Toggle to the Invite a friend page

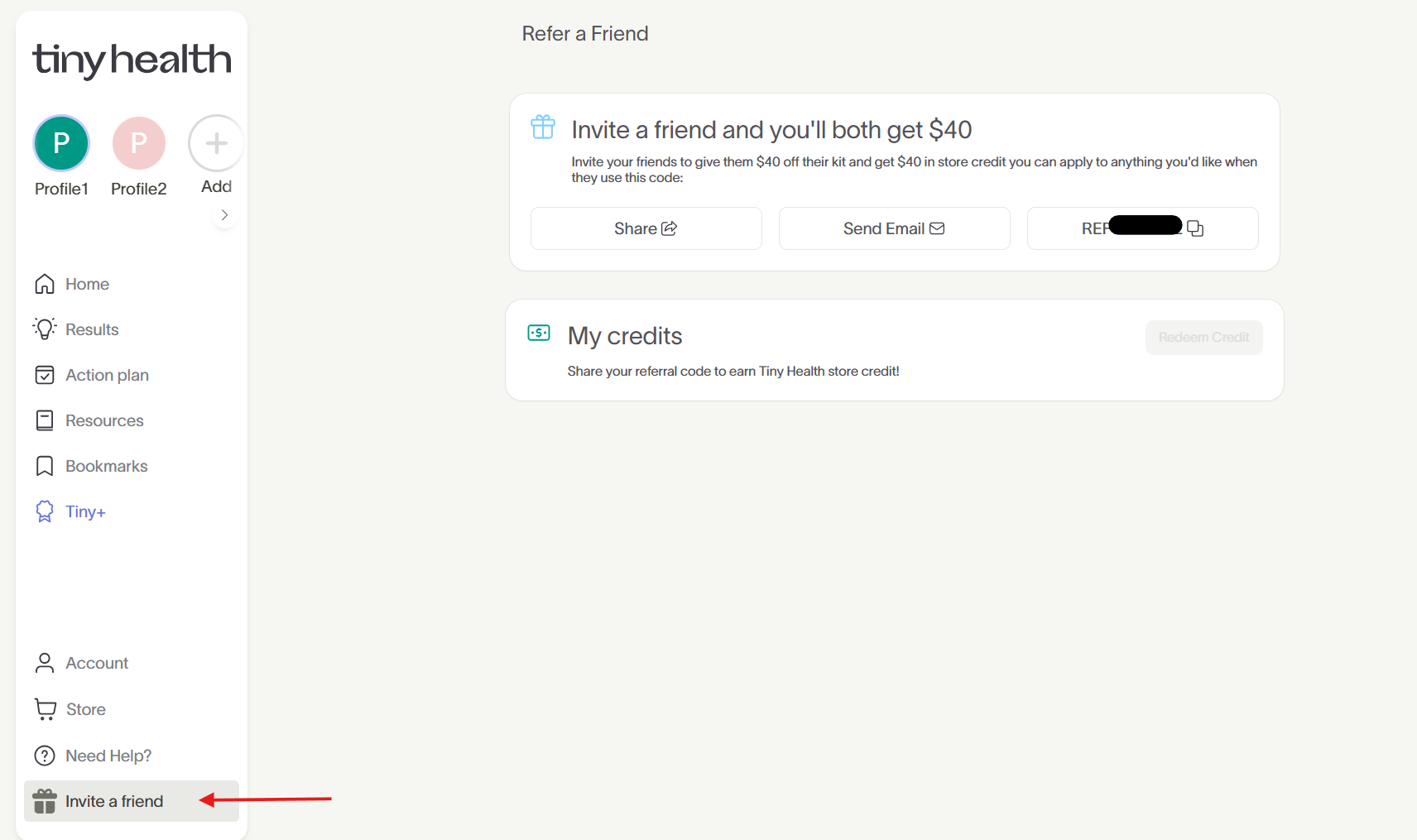point(114,801)
